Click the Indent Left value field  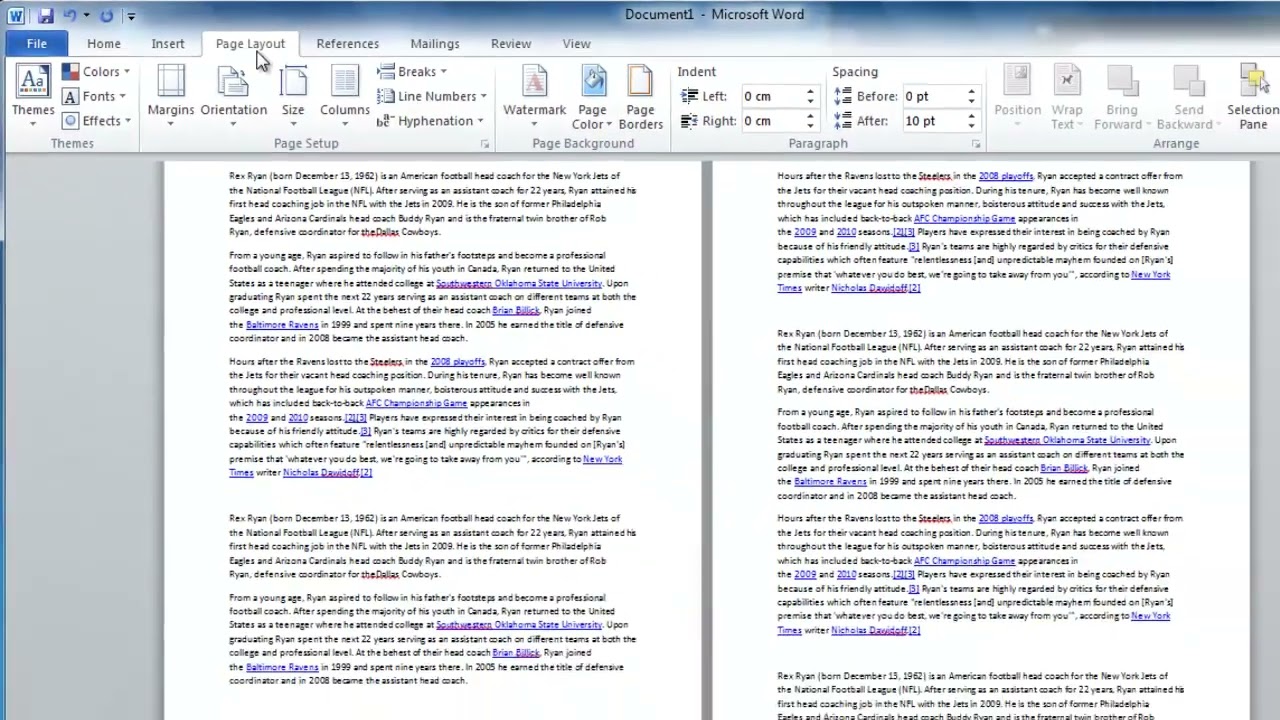(771, 96)
